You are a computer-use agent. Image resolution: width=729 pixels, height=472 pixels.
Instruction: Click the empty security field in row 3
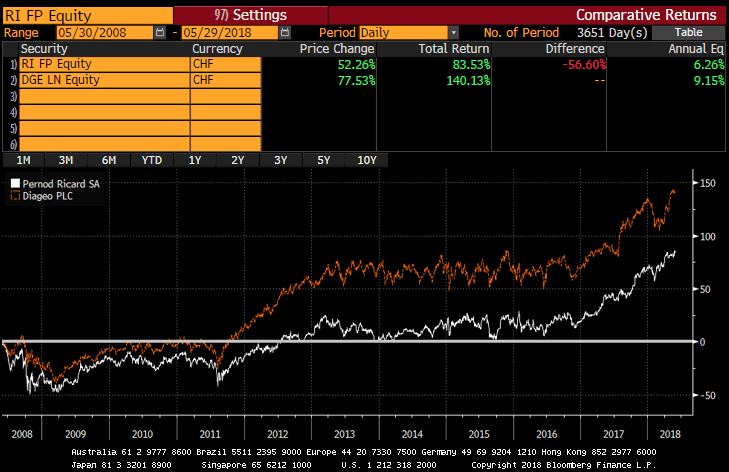[104, 96]
